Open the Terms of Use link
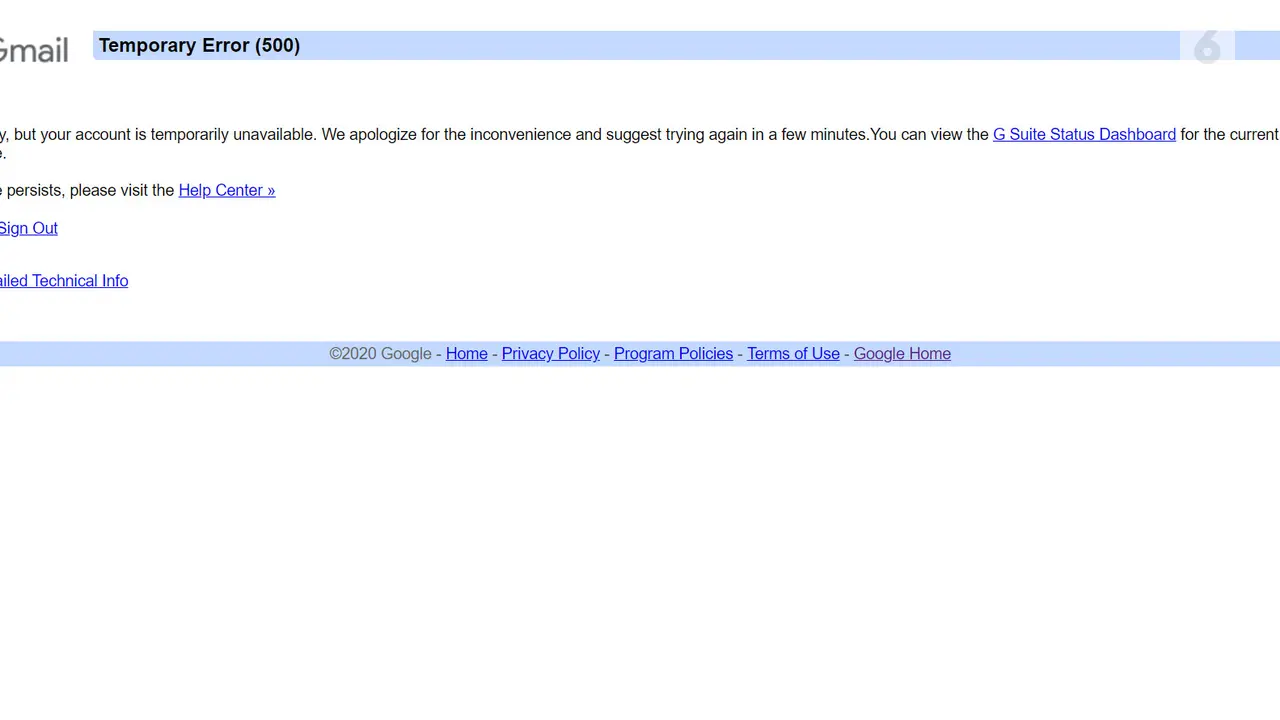The image size is (1280, 720). [x=793, y=354]
